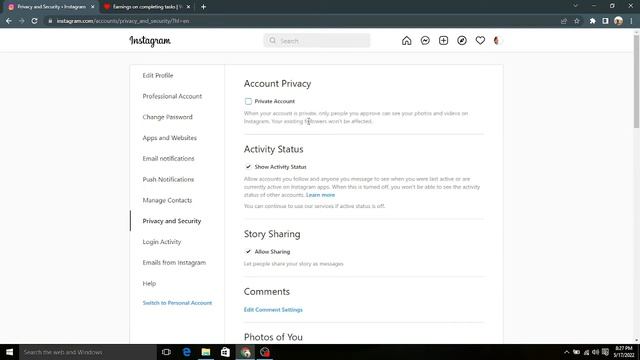
Task: Open the volume icon in system tray
Action: 596,352
